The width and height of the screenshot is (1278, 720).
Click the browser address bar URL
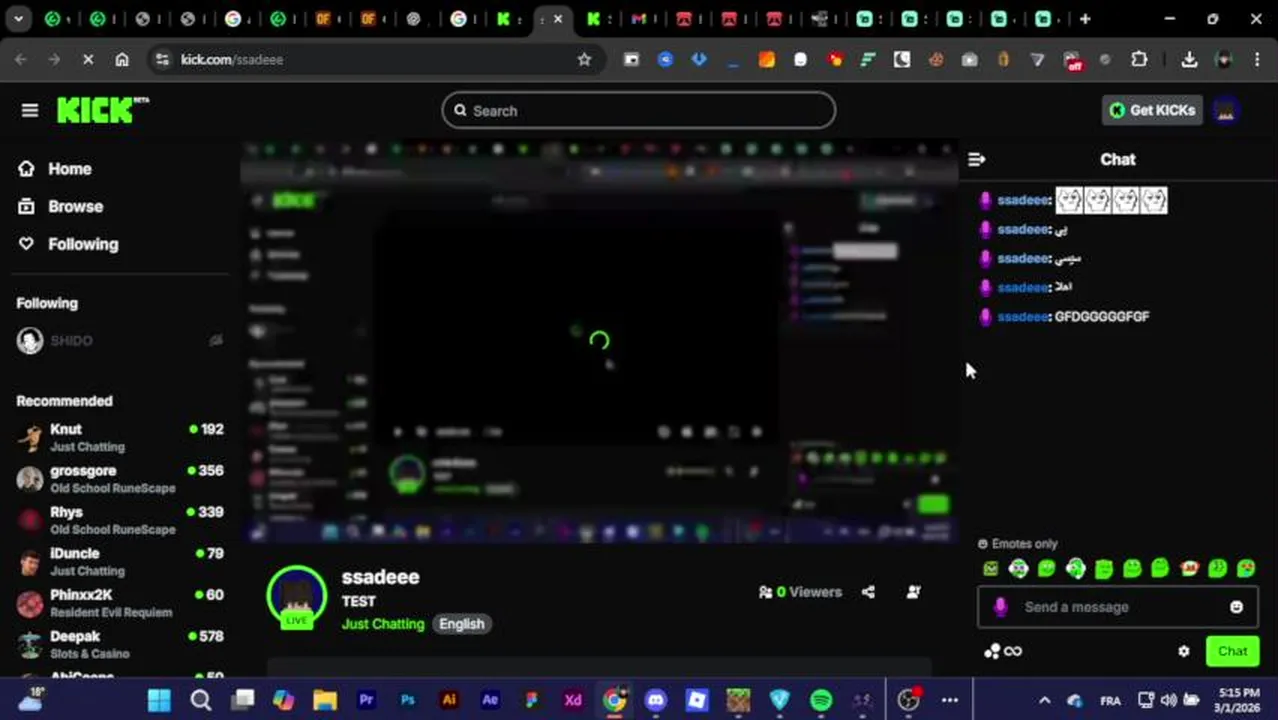(232, 60)
